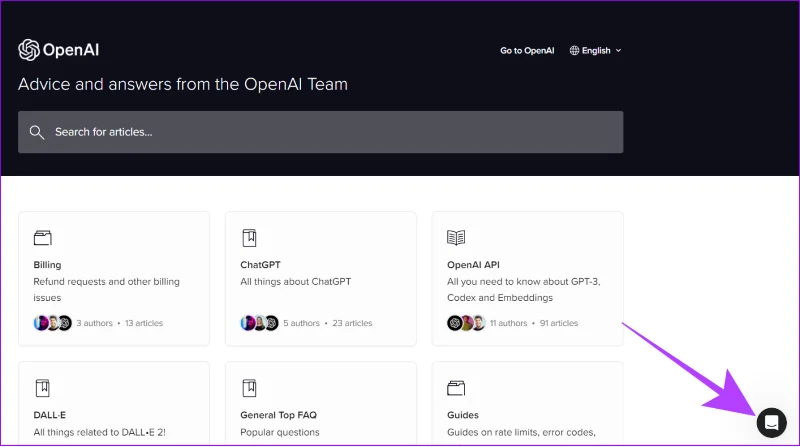Click the DALL·E bookmark icon
This screenshot has height=447, width=800.
(x=43, y=388)
